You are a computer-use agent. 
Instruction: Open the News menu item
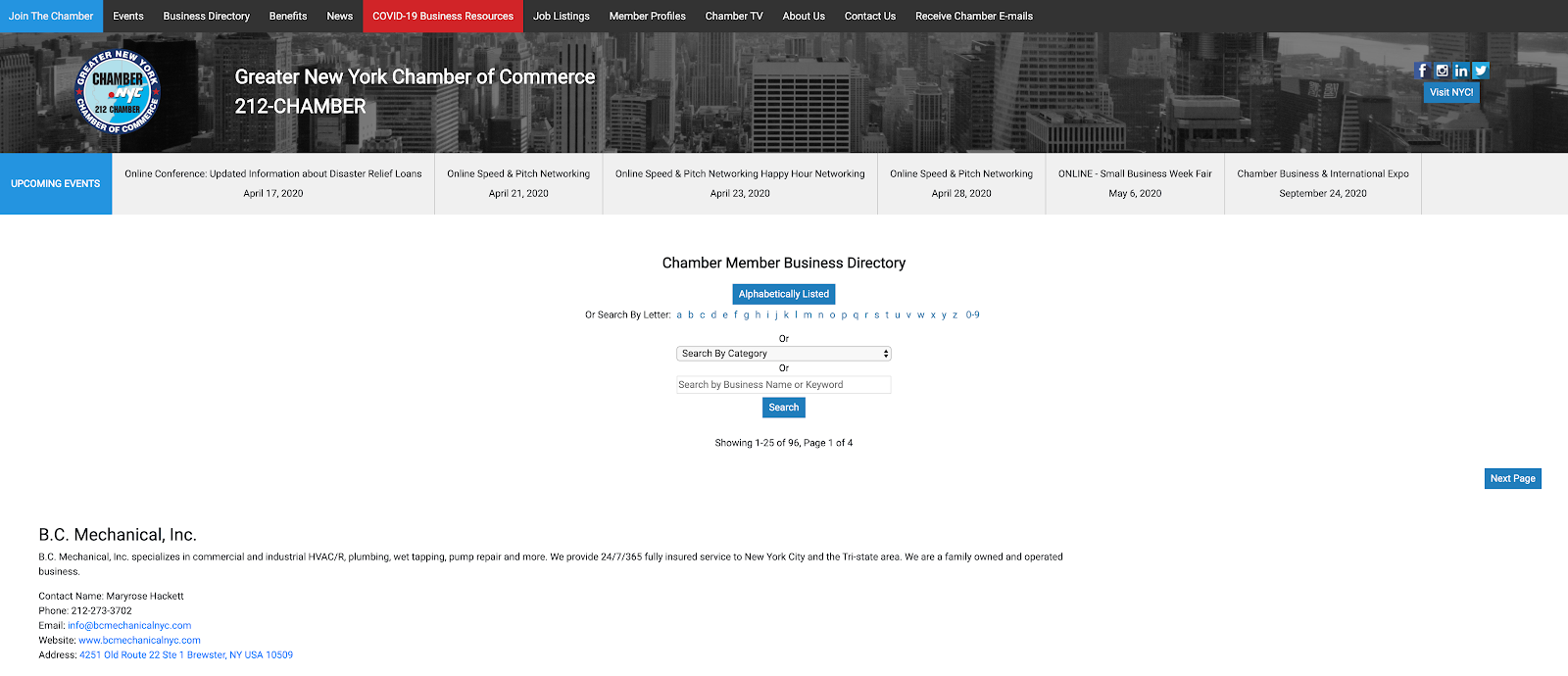coord(340,16)
